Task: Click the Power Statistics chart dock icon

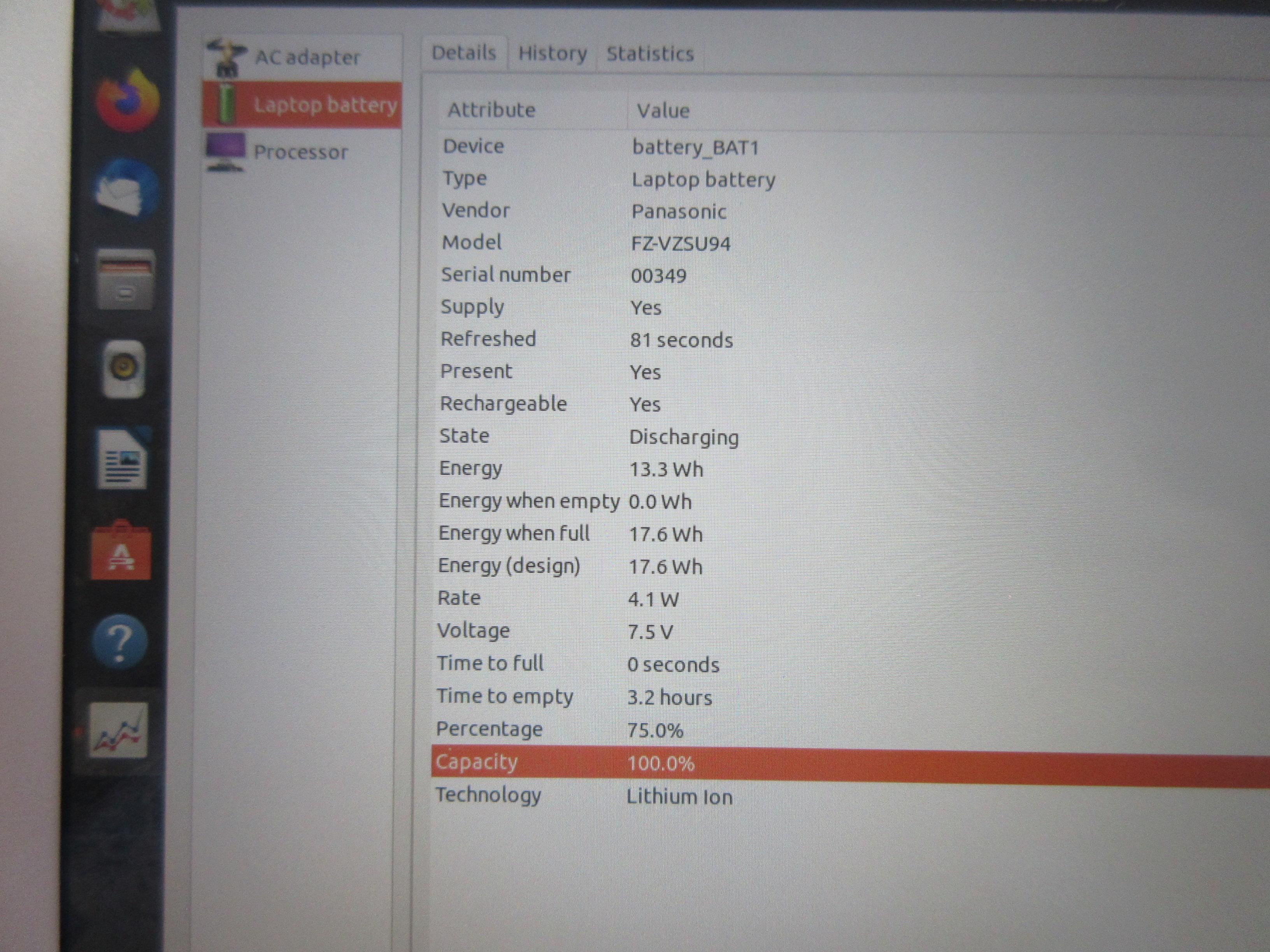Action: point(119,730)
